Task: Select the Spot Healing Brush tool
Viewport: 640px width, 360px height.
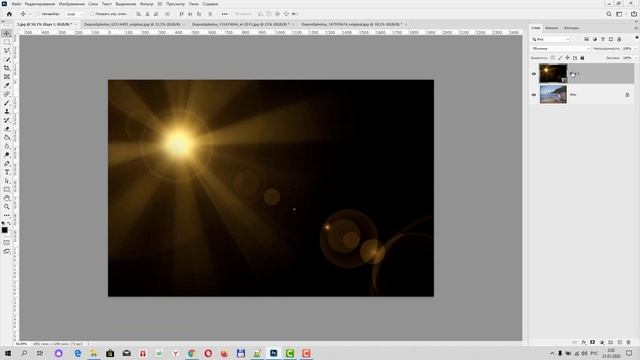Action: pos(7,94)
